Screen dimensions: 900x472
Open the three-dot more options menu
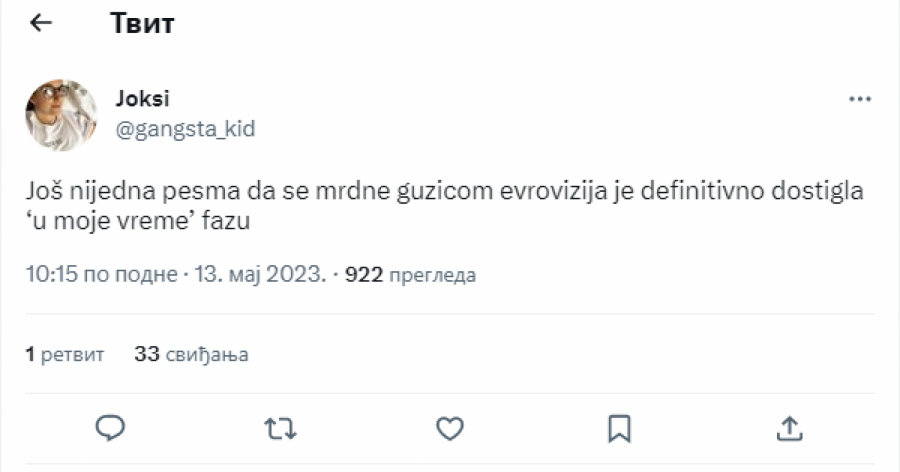859,100
